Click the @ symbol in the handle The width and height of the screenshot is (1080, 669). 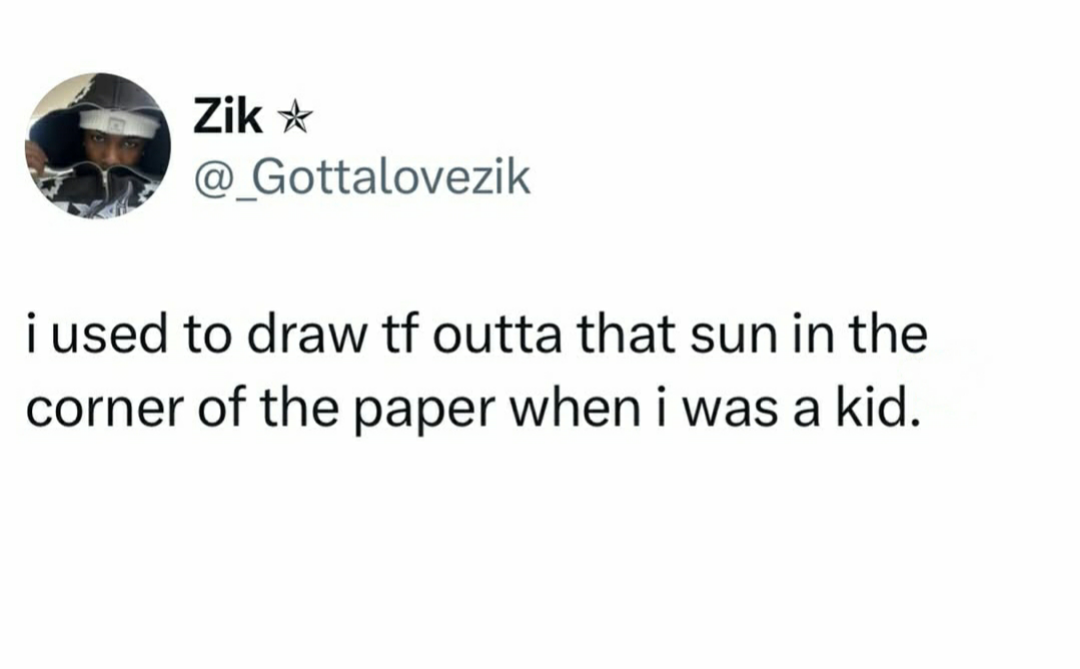tap(210, 180)
